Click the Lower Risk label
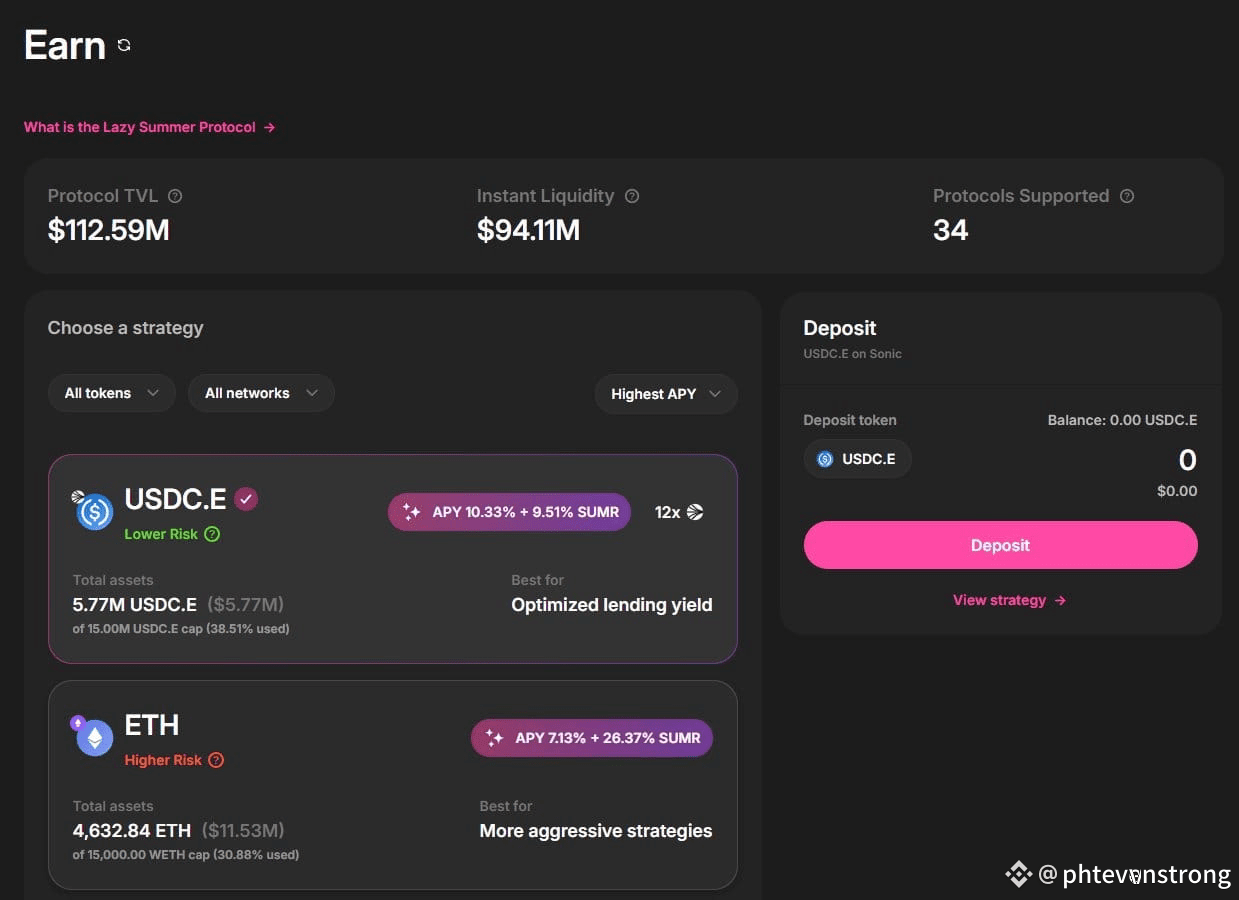This screenshot has width=1239, height=900. pos(161,534)
